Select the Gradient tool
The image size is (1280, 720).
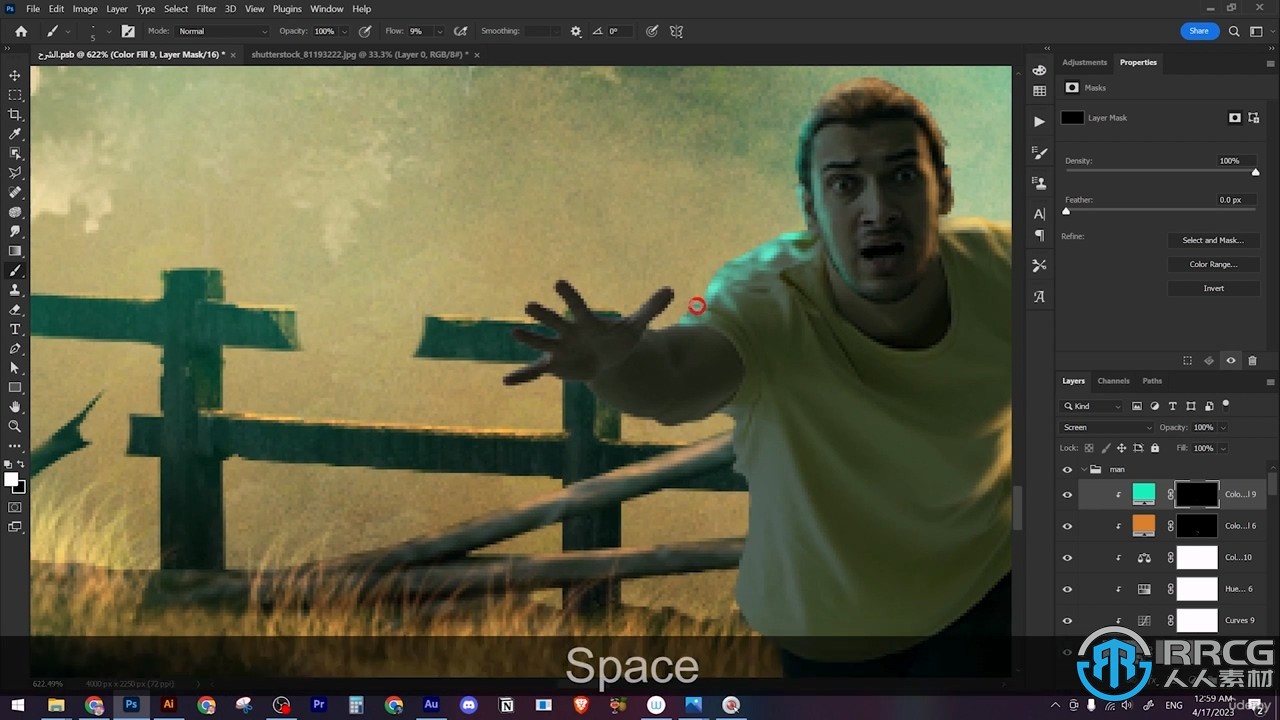pyautogui.click(x=15, y=251)
